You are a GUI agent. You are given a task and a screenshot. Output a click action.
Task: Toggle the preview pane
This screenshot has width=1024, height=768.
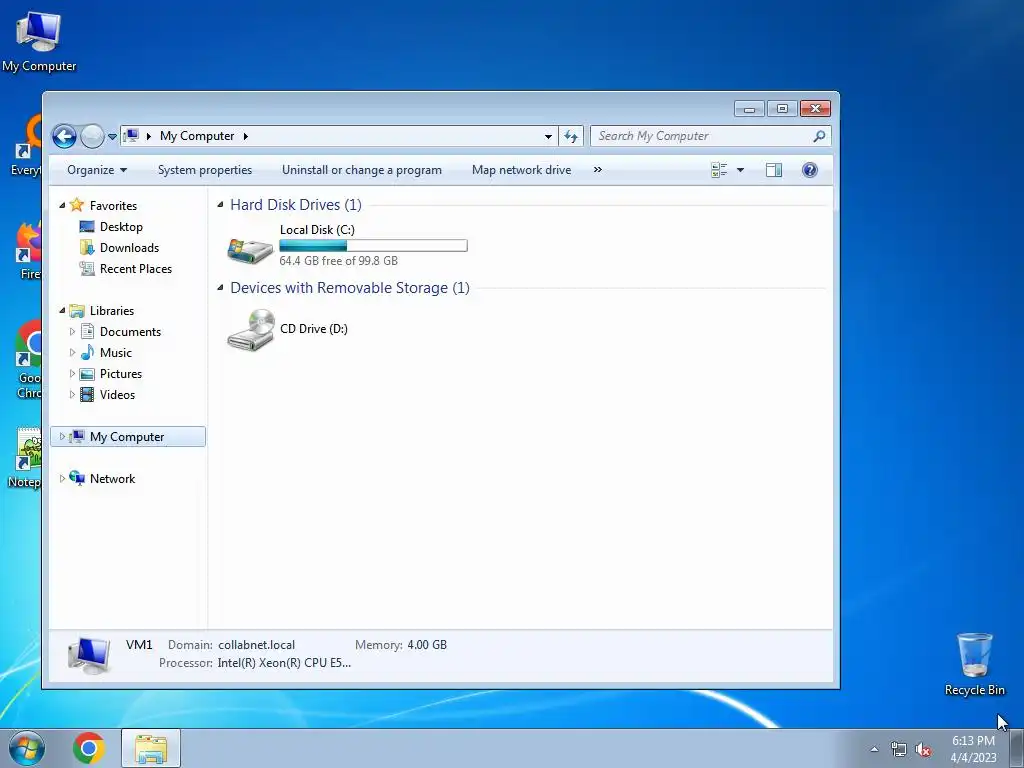tap(774, 170)
